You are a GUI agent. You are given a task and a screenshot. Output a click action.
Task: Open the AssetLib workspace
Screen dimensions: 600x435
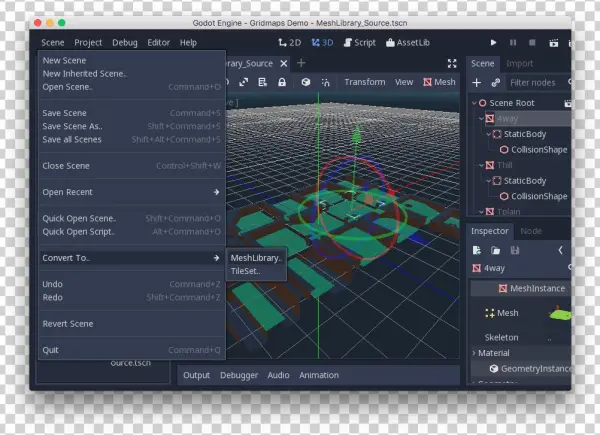tap(408, 42)
